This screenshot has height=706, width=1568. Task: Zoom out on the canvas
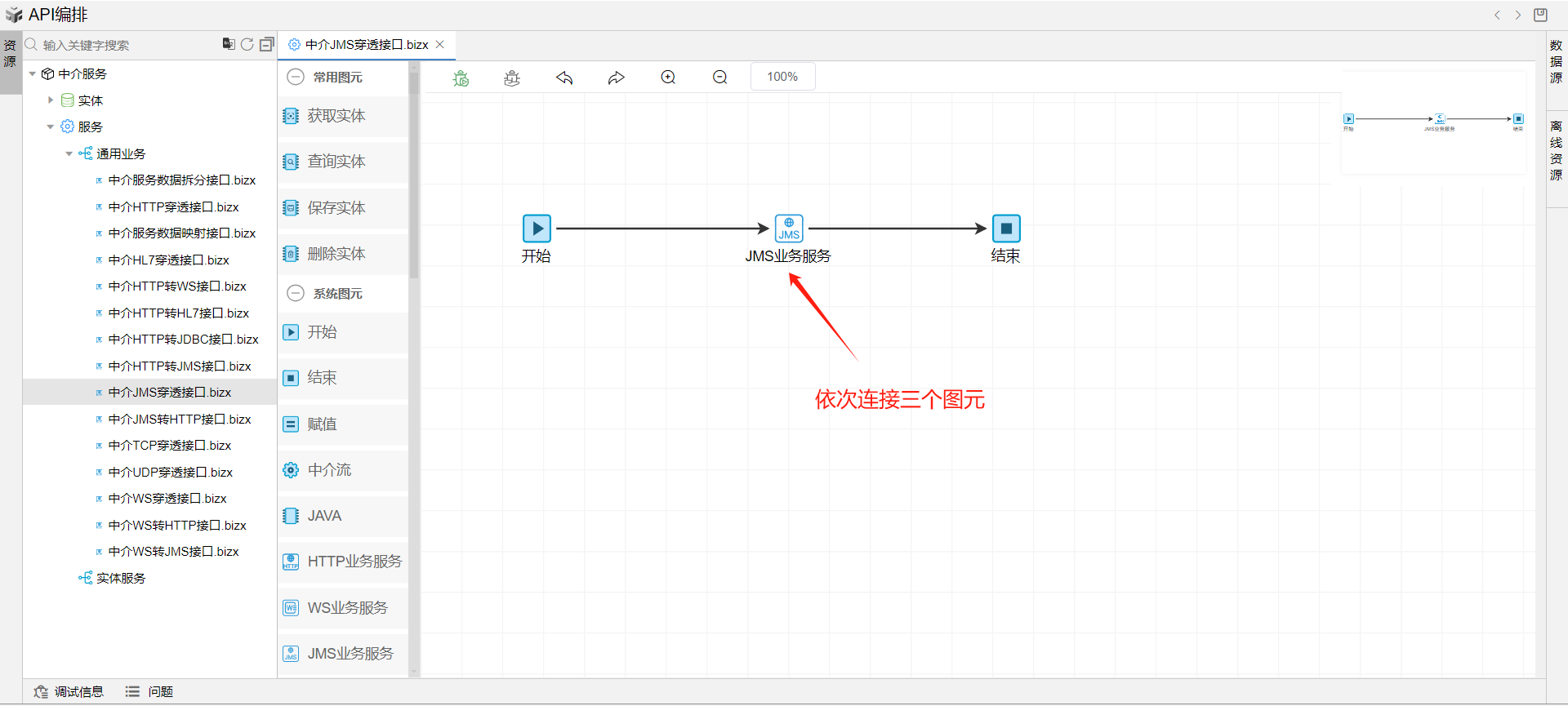click(x=719, y=78)
